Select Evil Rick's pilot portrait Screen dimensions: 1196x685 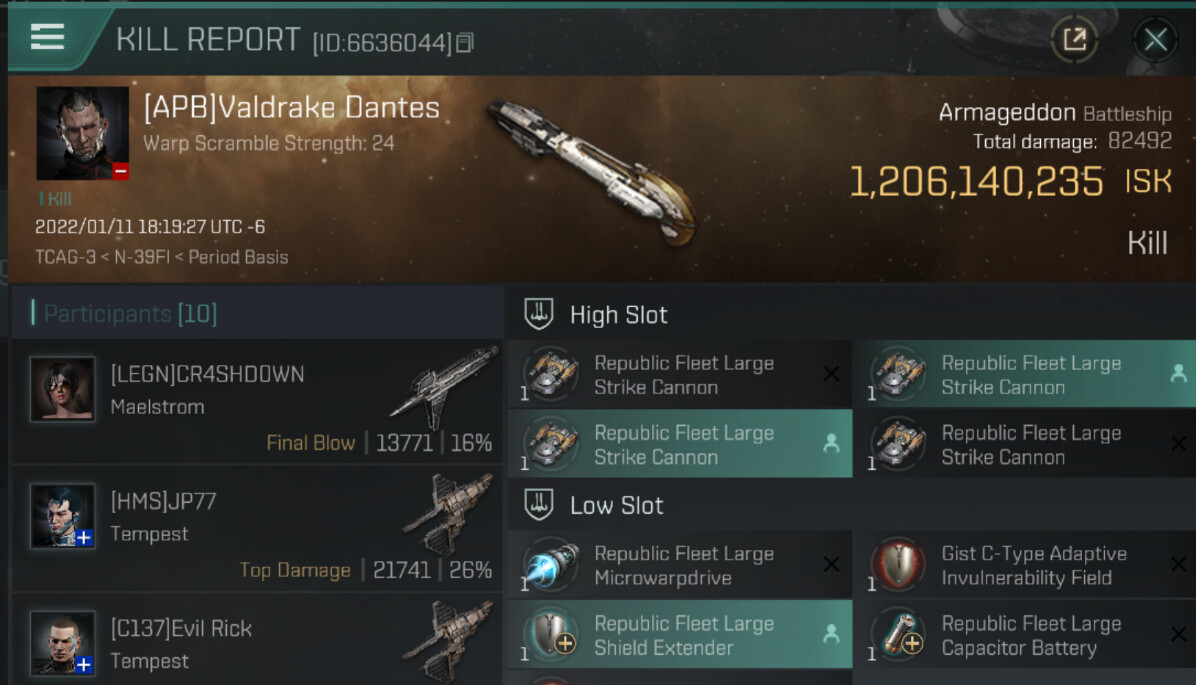pos(63,643)
